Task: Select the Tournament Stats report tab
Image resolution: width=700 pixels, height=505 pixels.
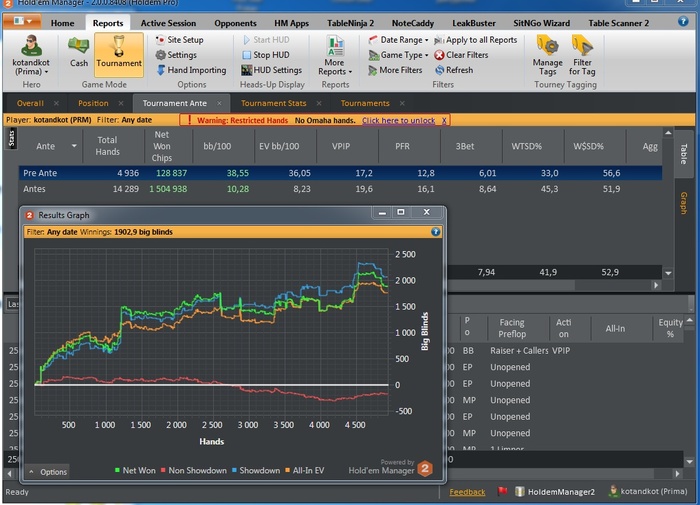Action: click(273, 103)
